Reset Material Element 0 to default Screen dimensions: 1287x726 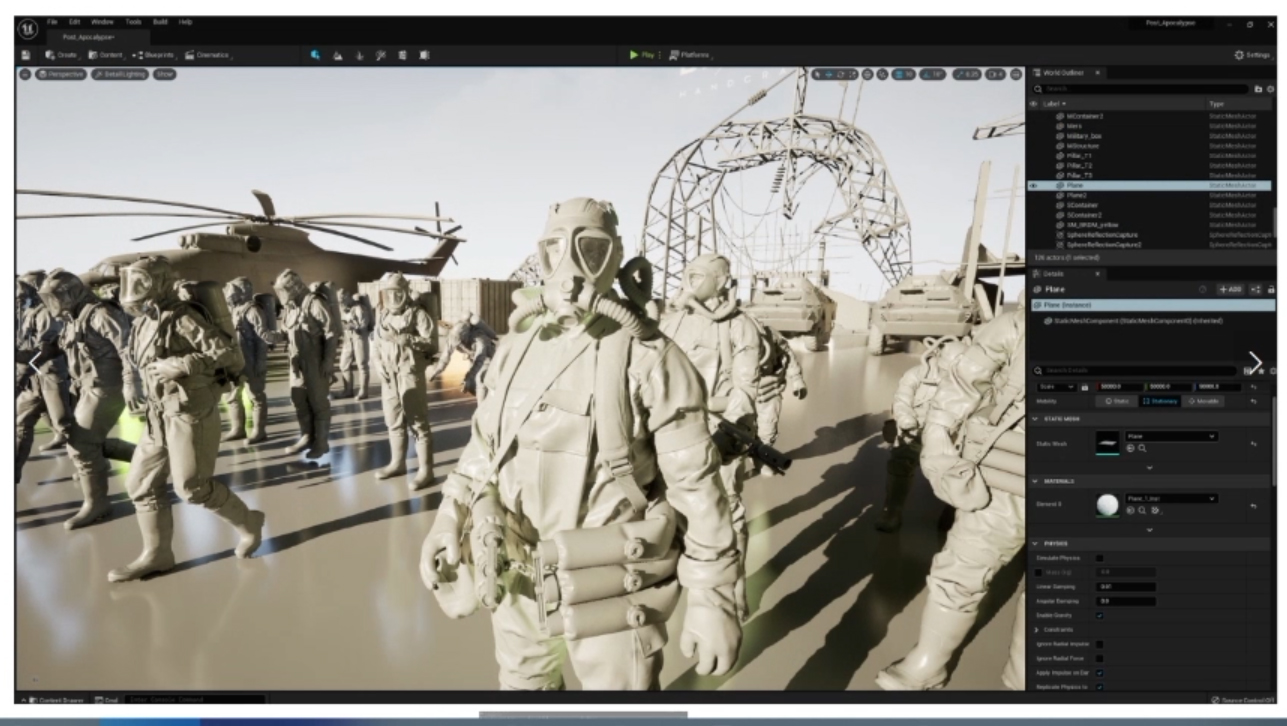1252,504
